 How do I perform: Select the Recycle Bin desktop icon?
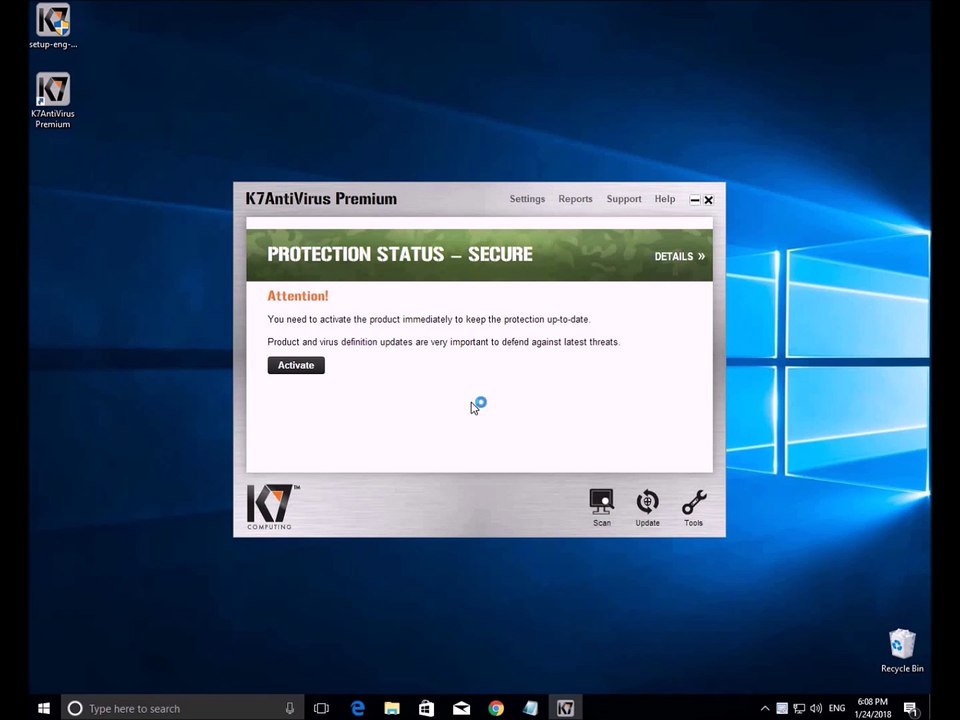pyautogui.click(x=902, y=651)
